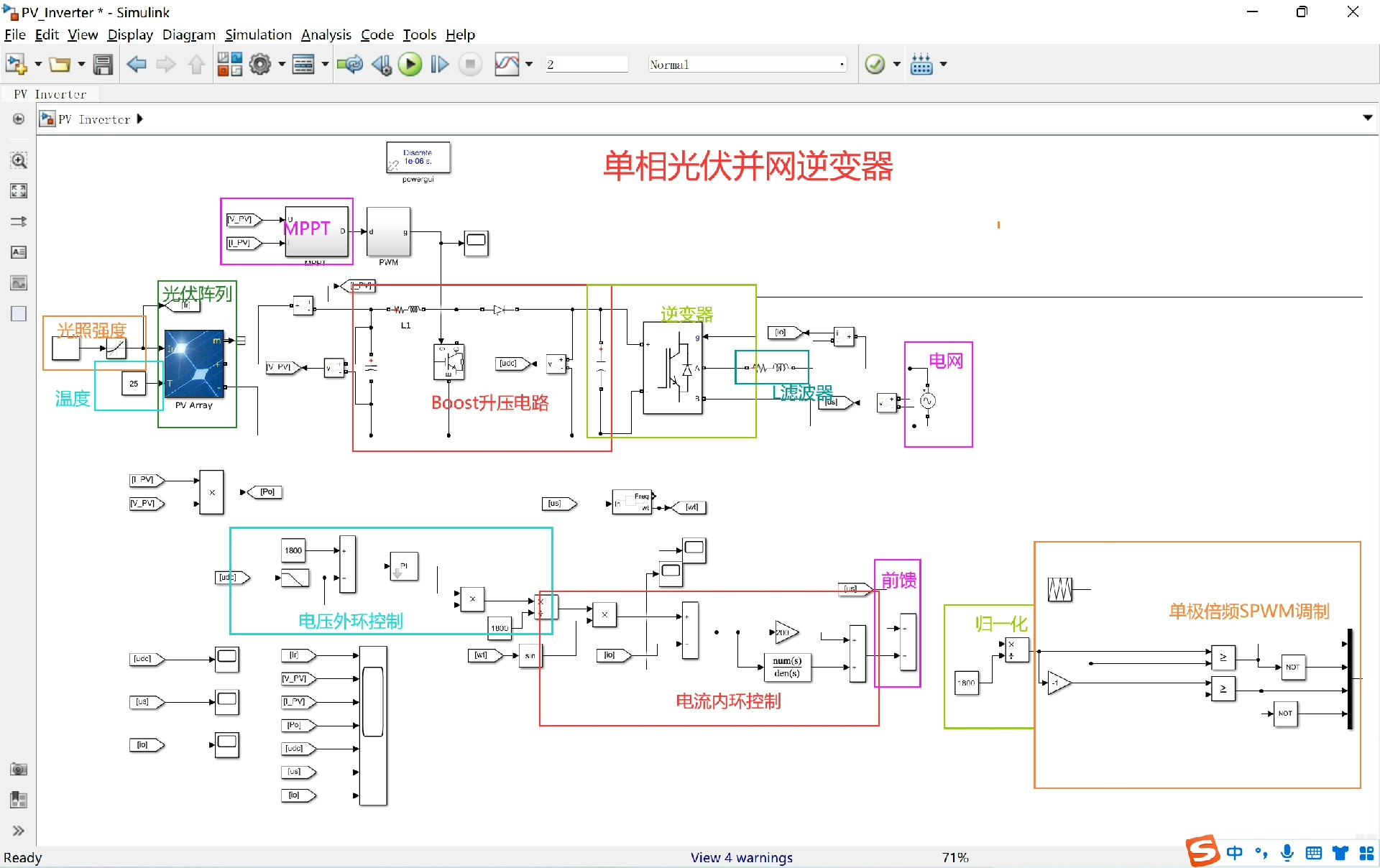1380x868 pixels.
Task: Expand the simulation mode Normal dropdown
Action: (842, 65)
